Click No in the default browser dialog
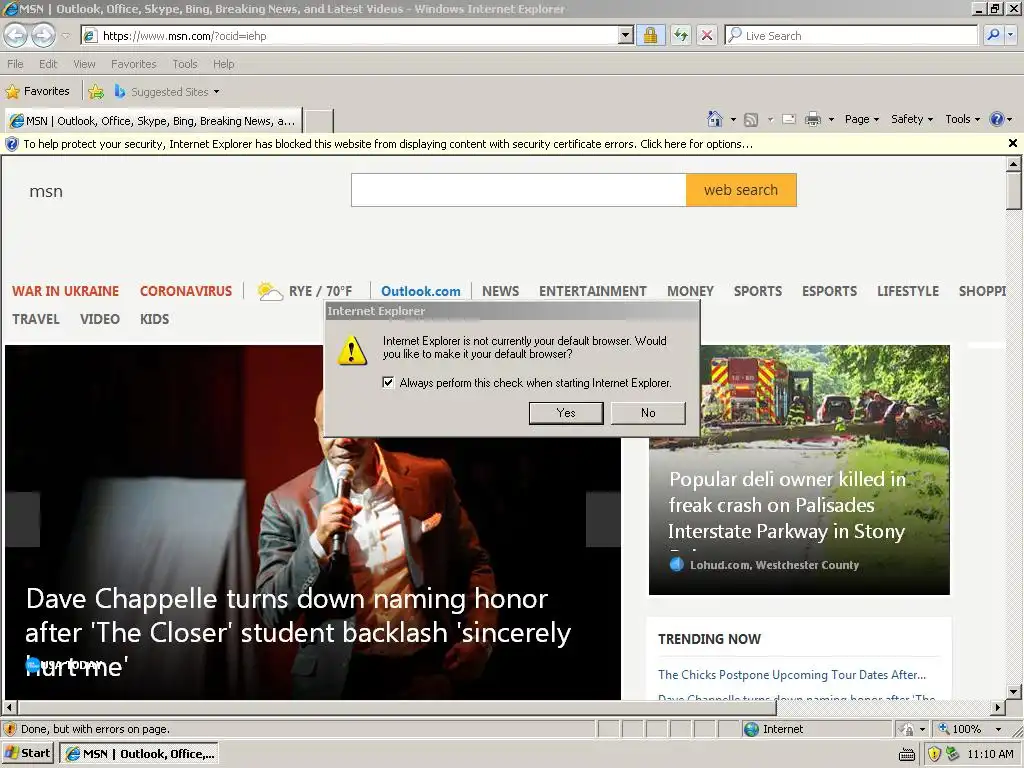1024x768 pixels. click(648, 413)
